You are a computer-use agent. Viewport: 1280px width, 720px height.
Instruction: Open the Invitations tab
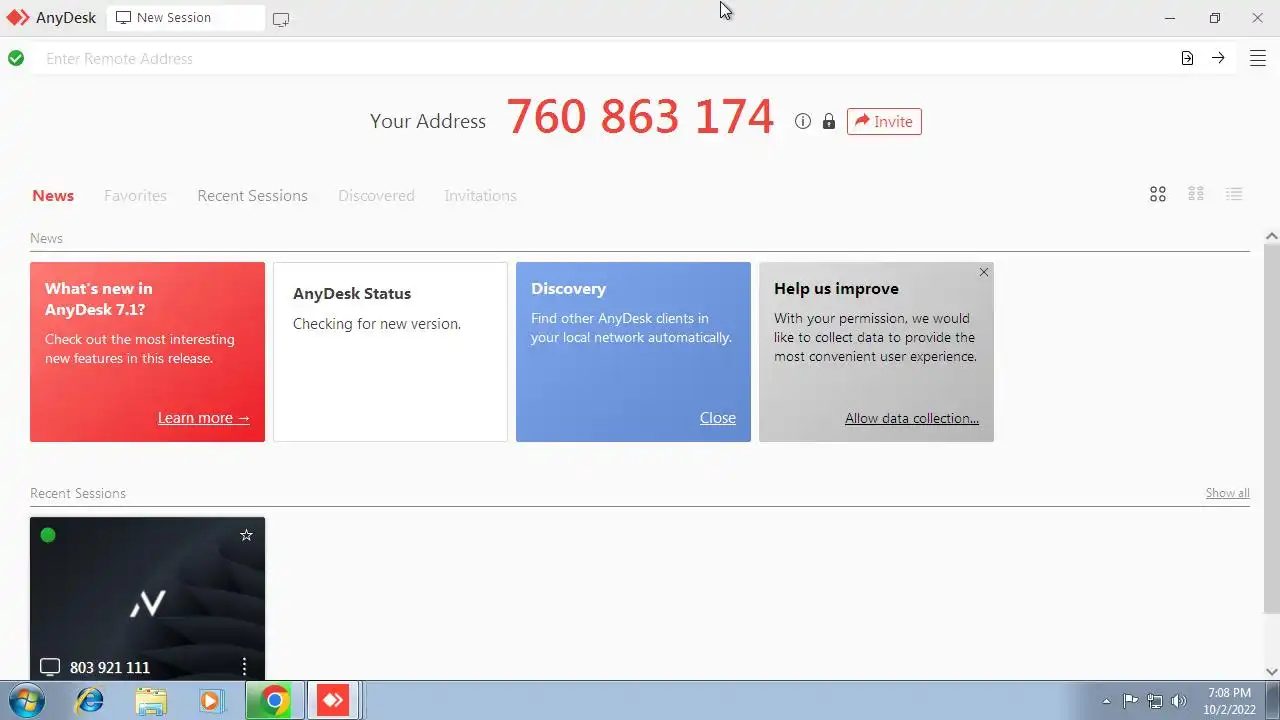[x=480, y=195]
